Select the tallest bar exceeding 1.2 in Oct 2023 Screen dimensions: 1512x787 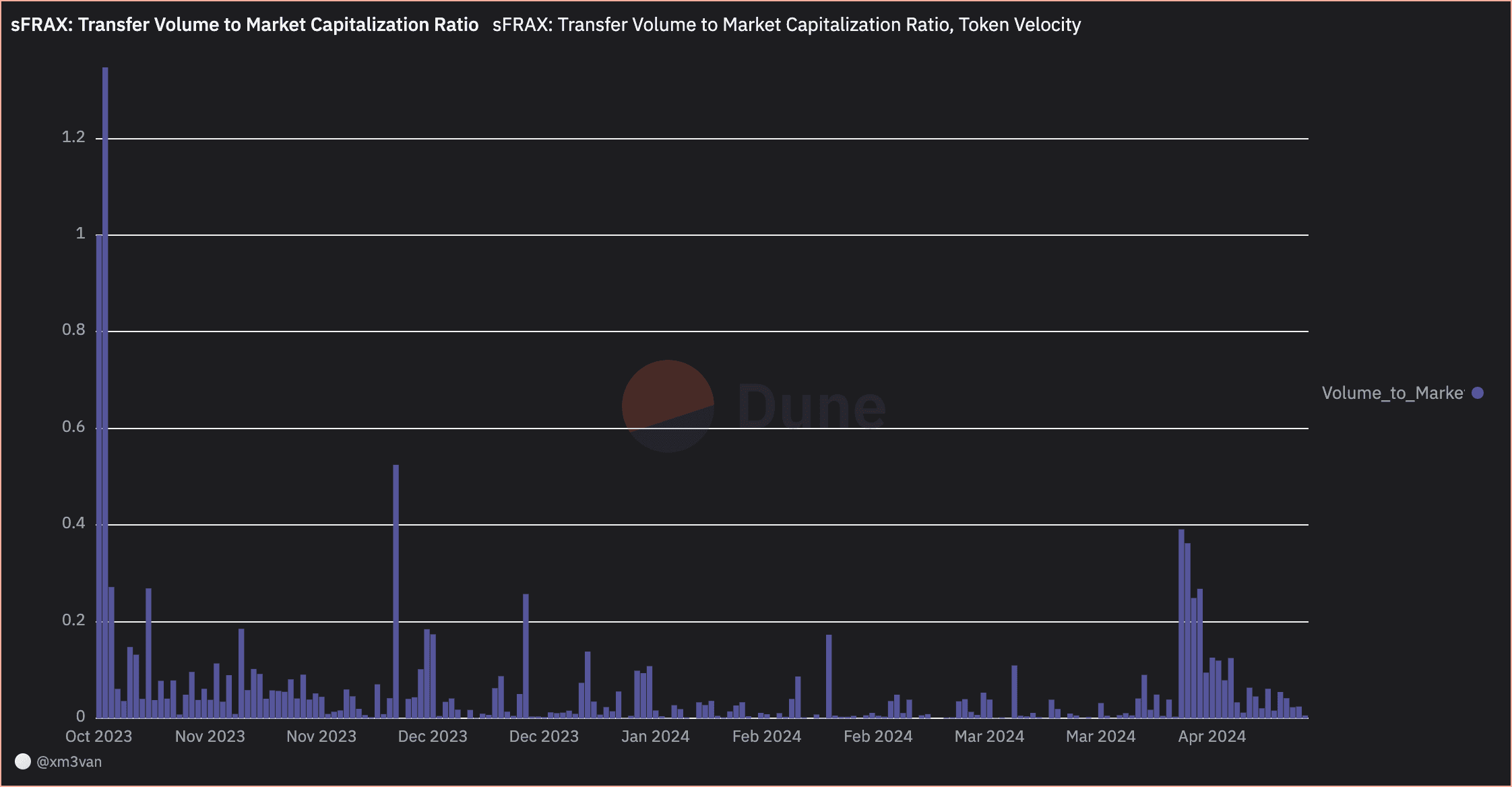pos(105,391)
